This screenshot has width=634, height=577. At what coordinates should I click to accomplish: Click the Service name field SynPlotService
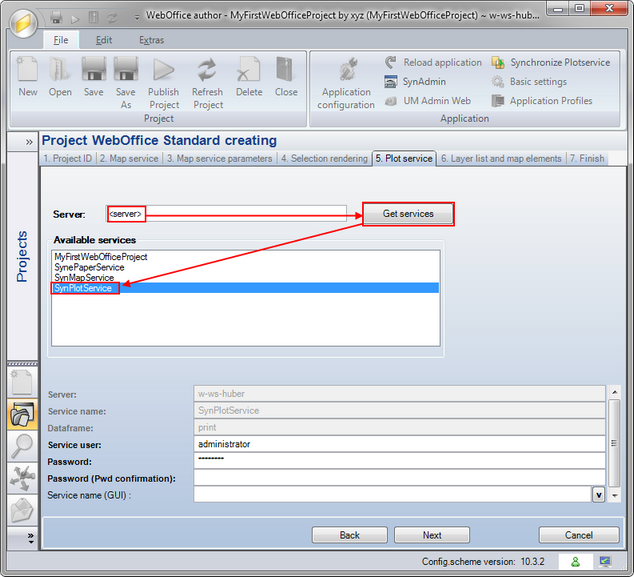[399, 410]
